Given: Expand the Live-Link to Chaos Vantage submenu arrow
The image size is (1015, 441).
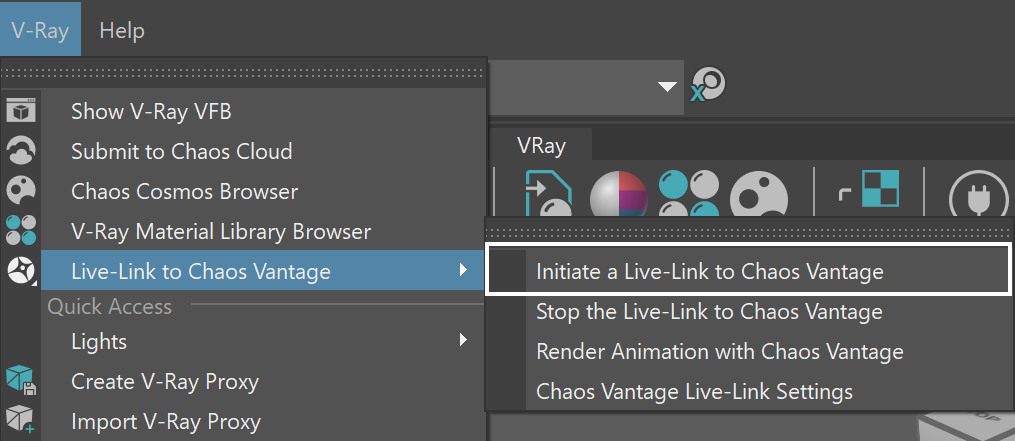Looking at the screenshot, I should coord(463,269).
